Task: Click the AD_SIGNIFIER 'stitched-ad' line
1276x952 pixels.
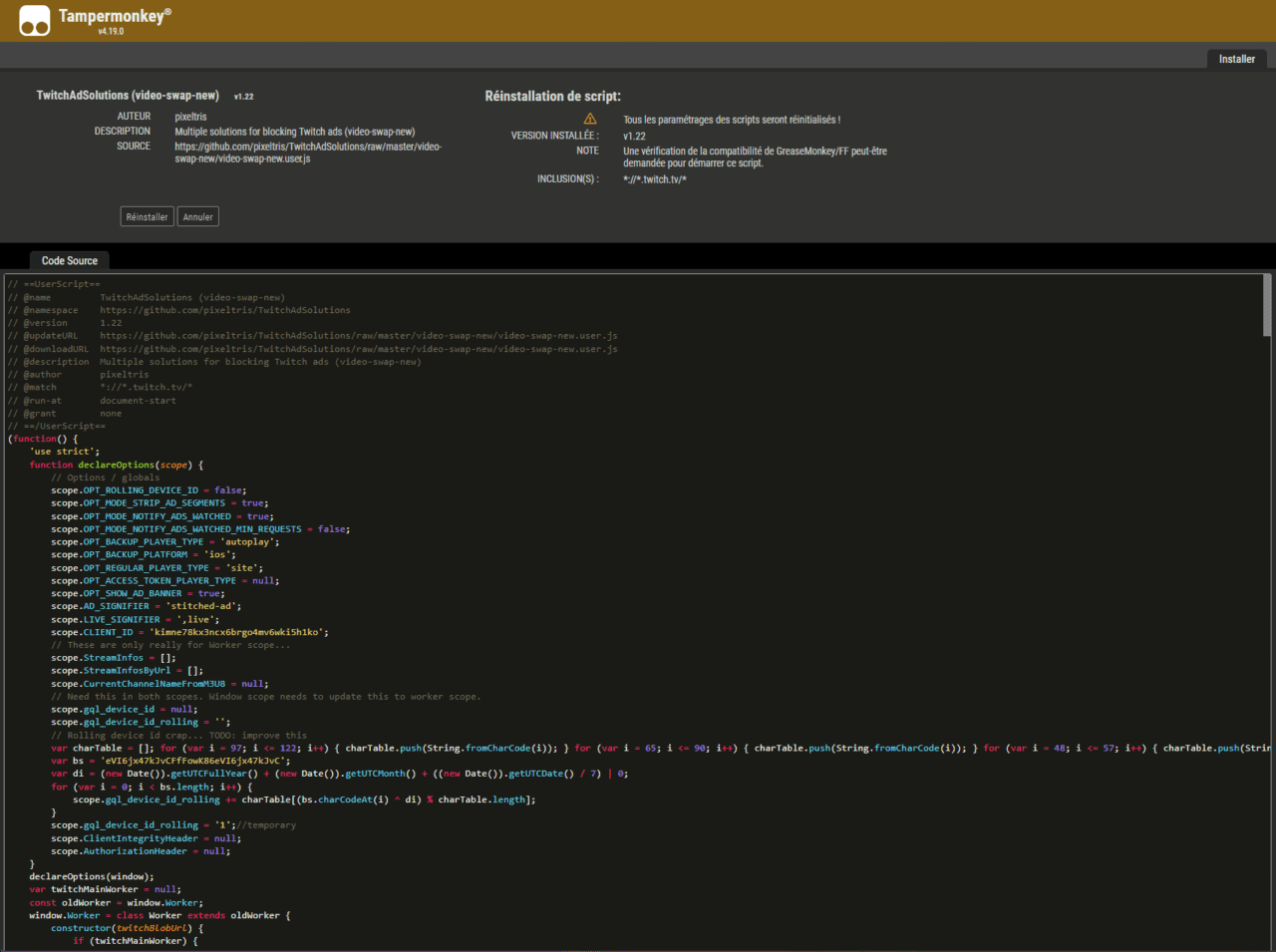Action: tap(147, 606)
